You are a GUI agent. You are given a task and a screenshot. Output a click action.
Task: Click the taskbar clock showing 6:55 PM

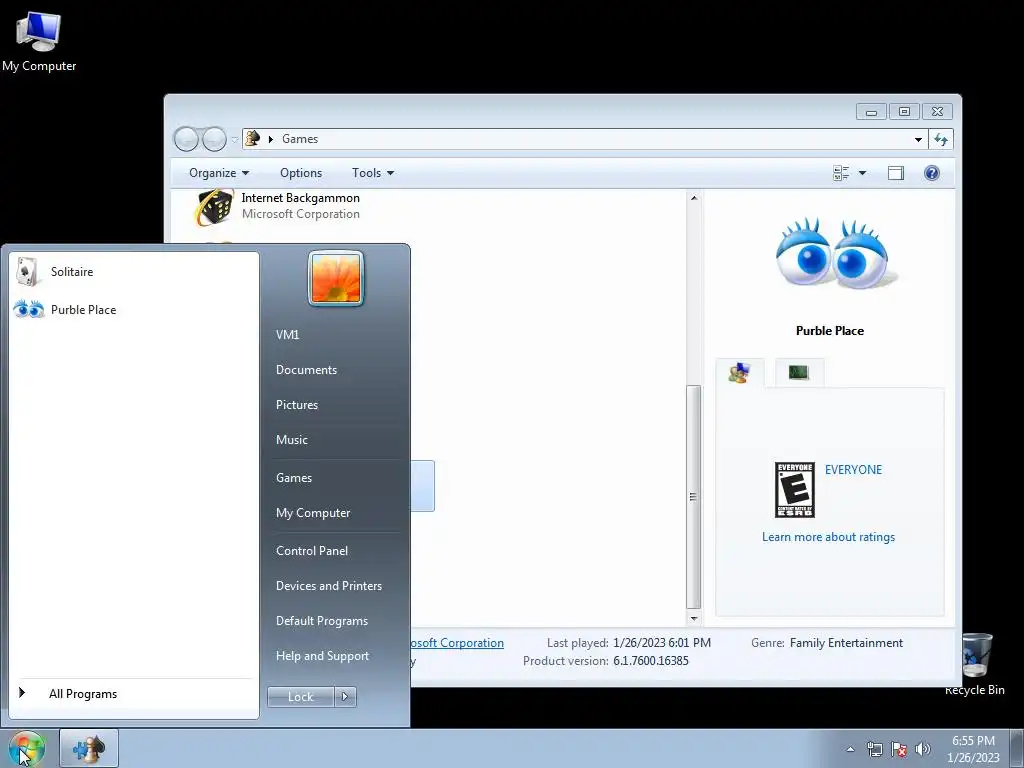tap(973, 749)
